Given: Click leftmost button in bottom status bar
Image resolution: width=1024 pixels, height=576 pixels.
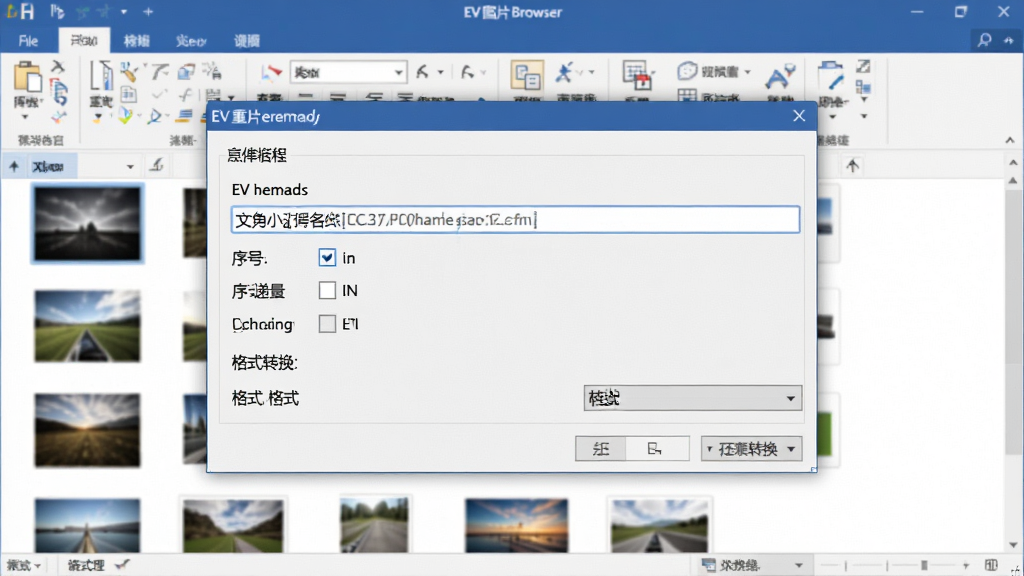Looking at the screenshot, I should point(23,566).
